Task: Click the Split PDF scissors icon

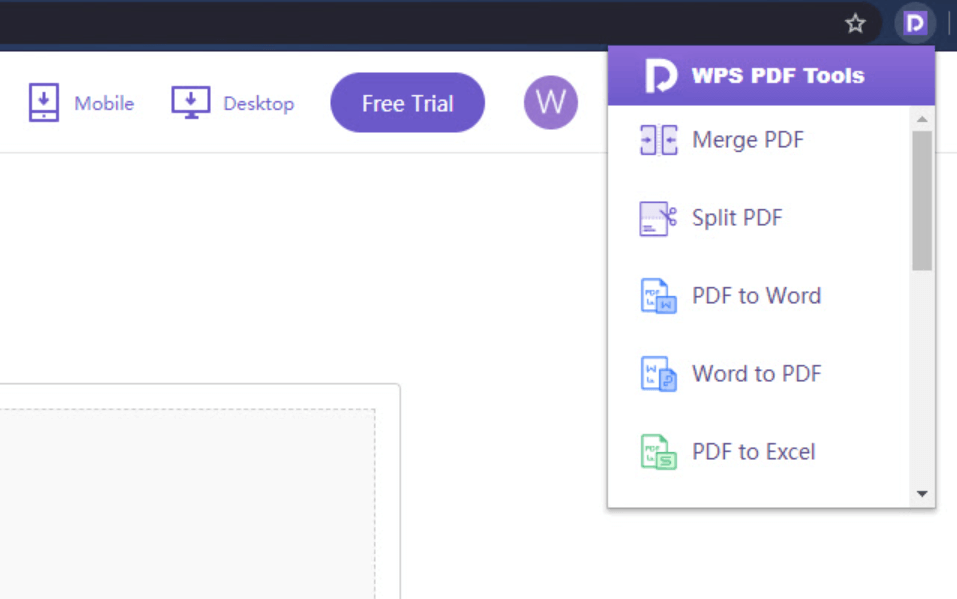Action: tap(659, 218)
